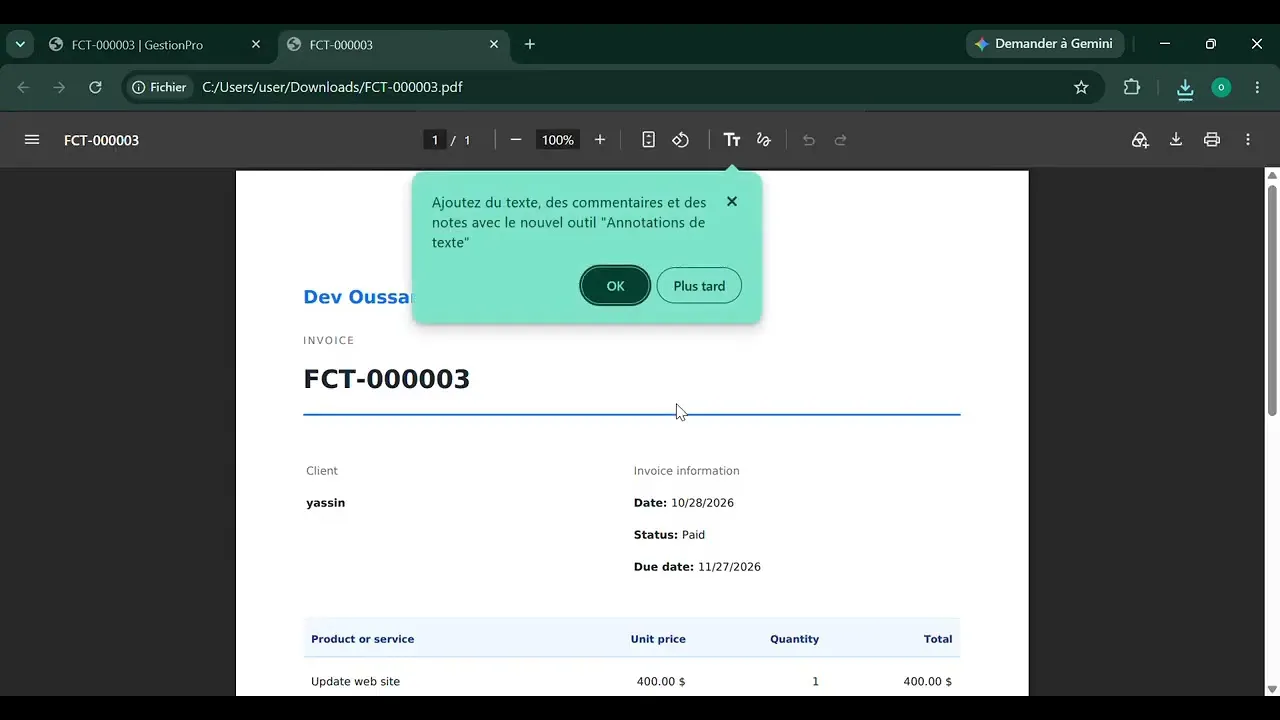Screen dimensions: 1280x720
Task: Switch to FCT-000003 | GestionPro tab
Action: click(x=137, y=45)
